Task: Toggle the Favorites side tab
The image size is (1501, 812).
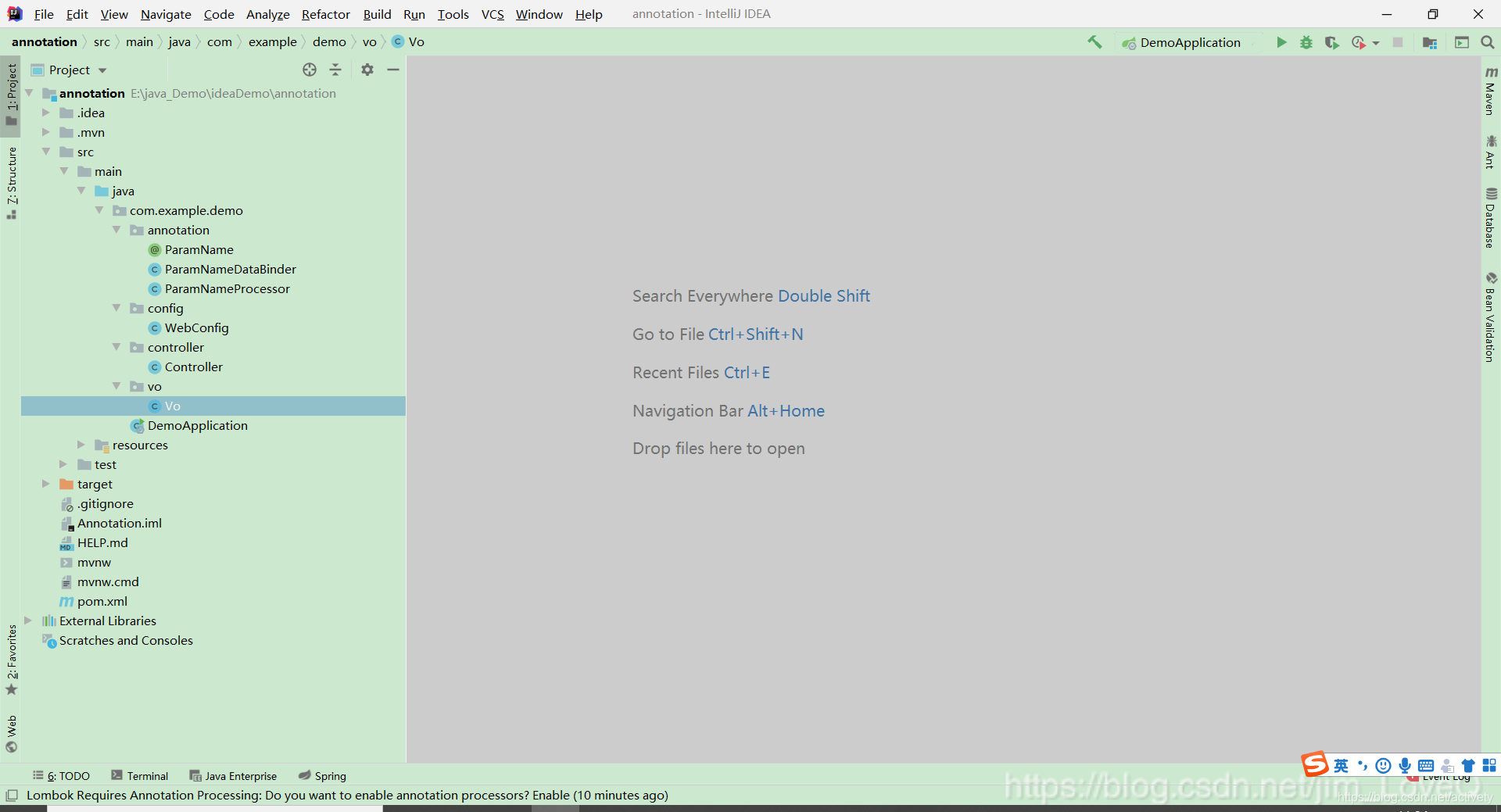Action: click(x=12, y=660)
